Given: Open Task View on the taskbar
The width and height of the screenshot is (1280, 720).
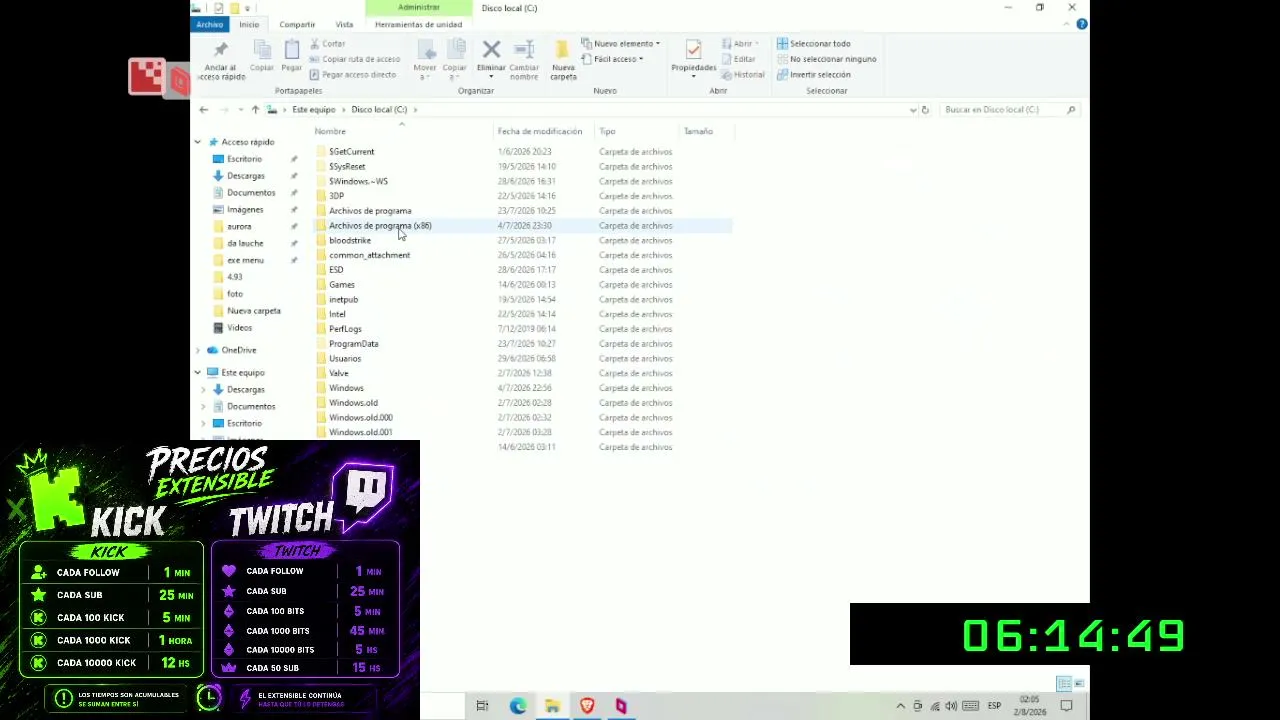Looking at the screenshot, I should (482, 706).
